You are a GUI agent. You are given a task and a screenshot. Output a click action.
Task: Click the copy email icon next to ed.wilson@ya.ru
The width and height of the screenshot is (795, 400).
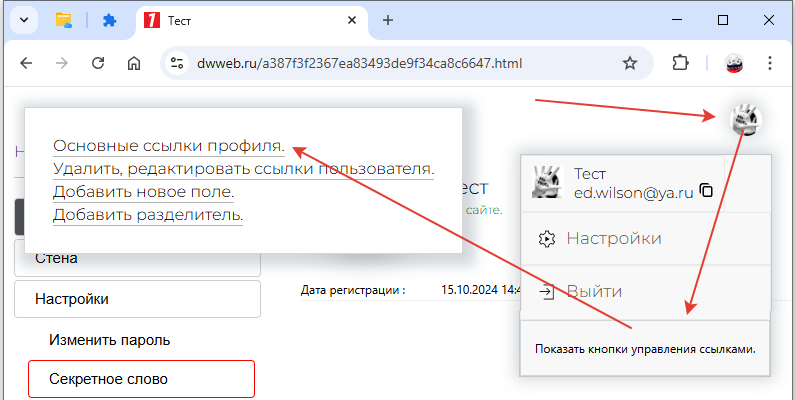(706, 191)
